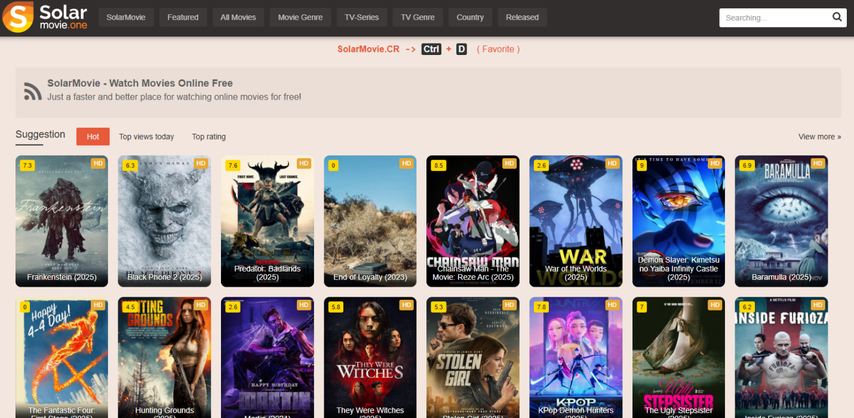Click the RSS feed icon
This screenshot has height=418, width=854.
pyautogui.click(x=32, y=91)
